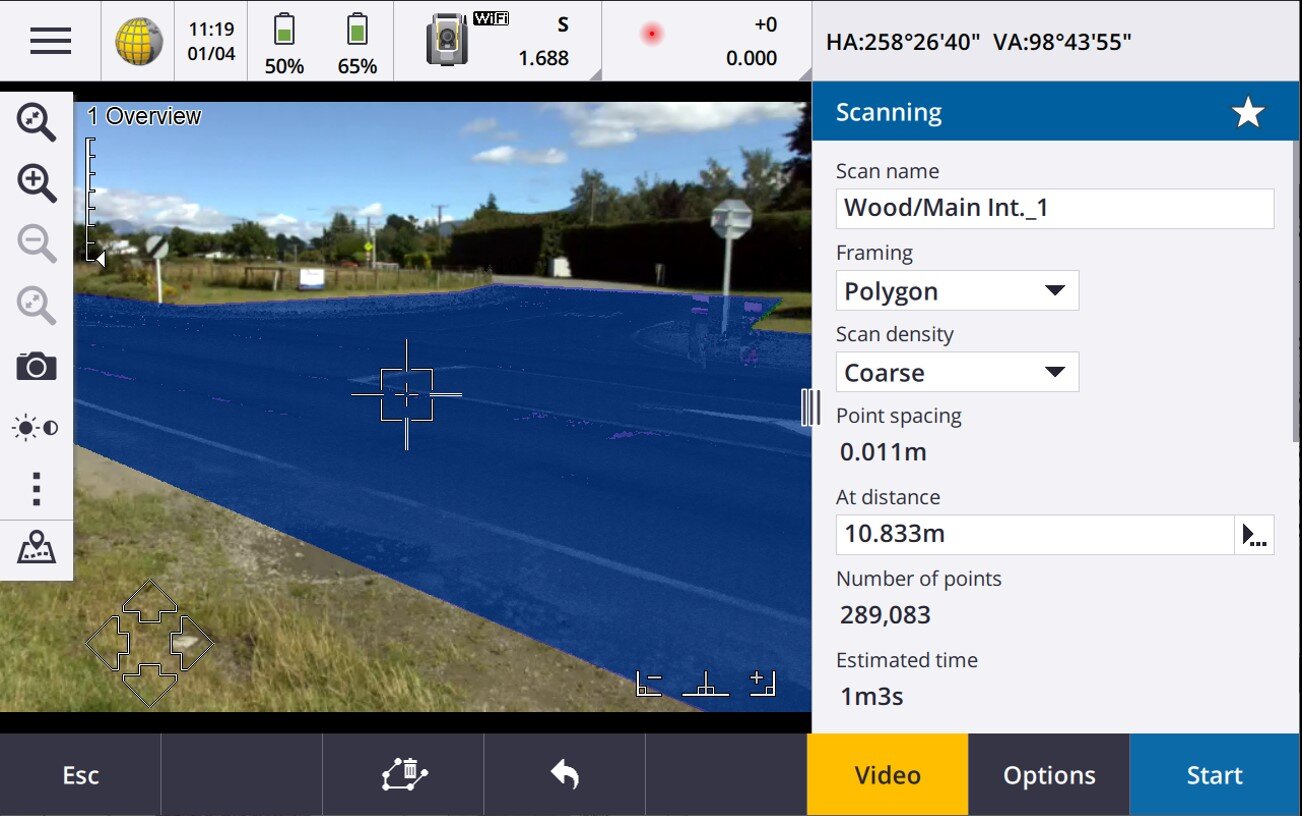Capture a snapshot with the camera icon
1302x816 pixels.
[36, 367]
